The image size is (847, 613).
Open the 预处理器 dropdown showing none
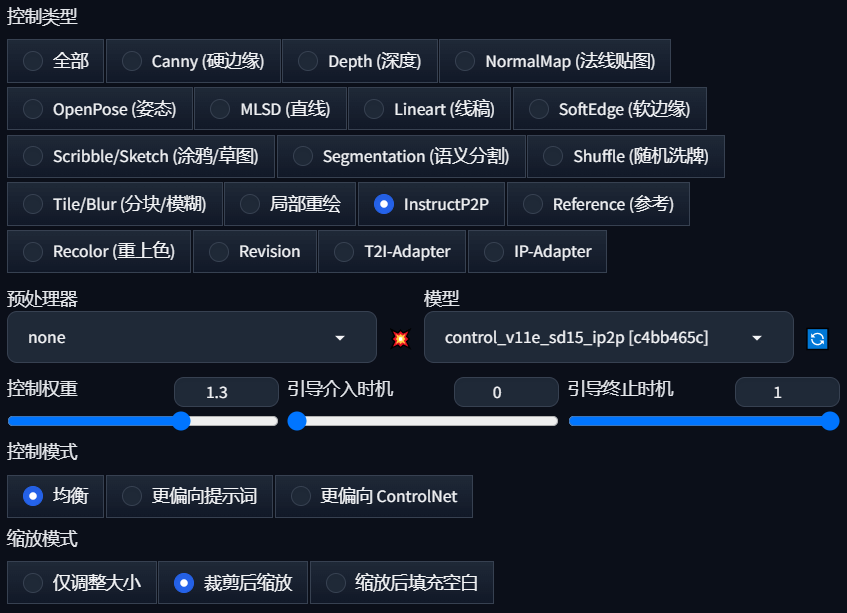[192, 338]
